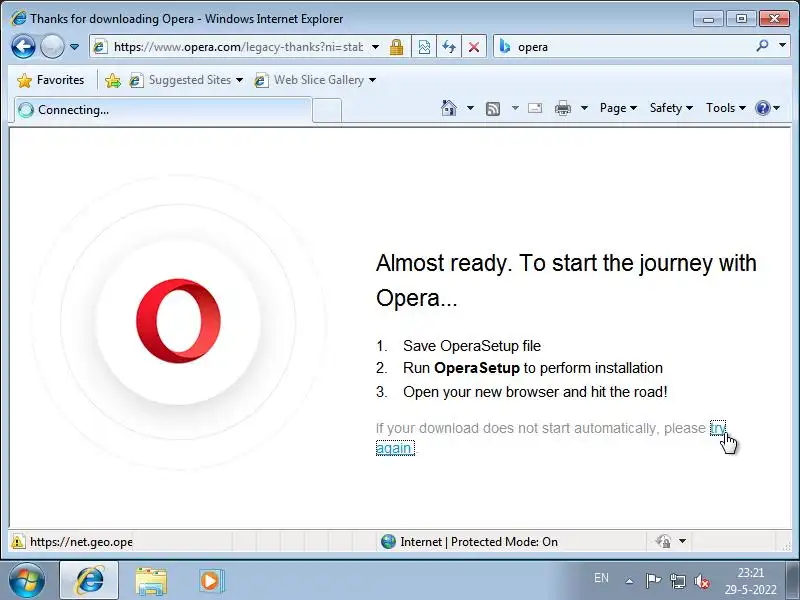This screenshot has height=600, width=800.
Task: Click 'Run OperaSetup to perform installation' text
Action: tap(533, 368)
